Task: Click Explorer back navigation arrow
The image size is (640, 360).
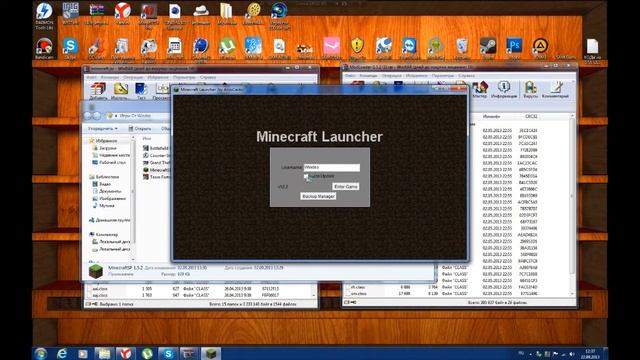Action: point(88,116)
